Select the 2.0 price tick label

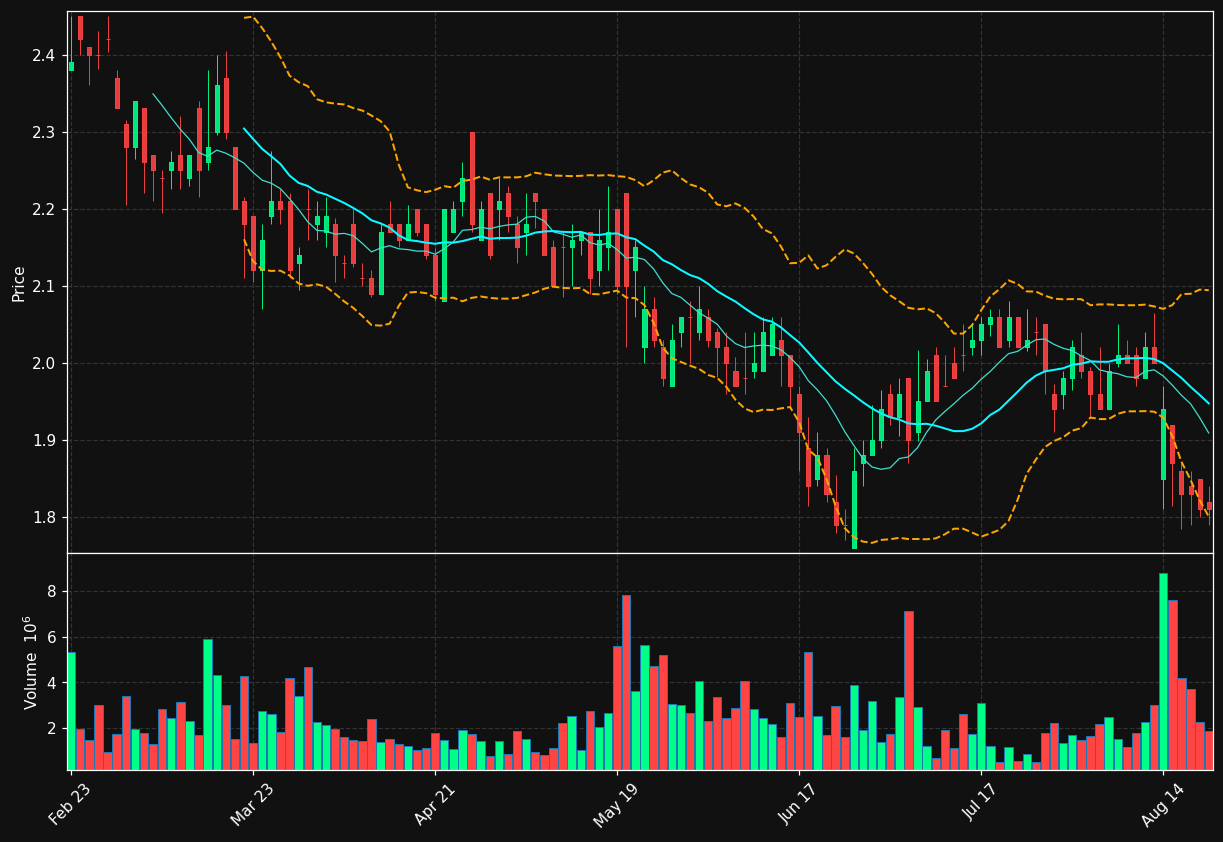43,364
